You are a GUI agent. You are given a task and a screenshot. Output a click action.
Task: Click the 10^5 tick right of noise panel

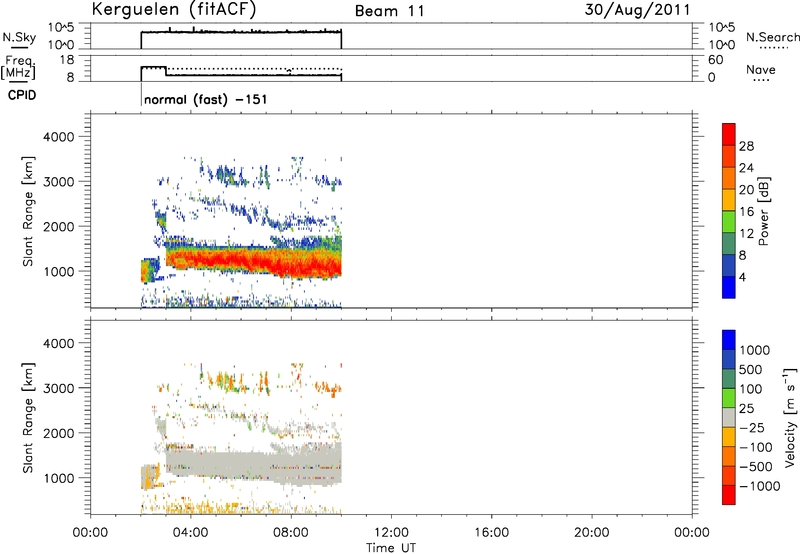point(722,28)
